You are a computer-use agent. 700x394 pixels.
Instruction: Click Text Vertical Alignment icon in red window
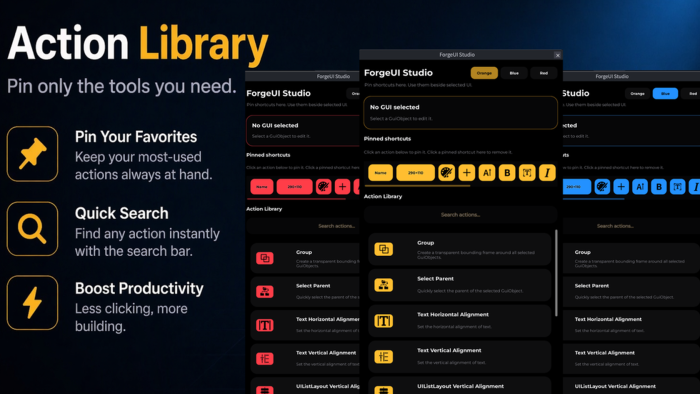(x=265, y=359)
